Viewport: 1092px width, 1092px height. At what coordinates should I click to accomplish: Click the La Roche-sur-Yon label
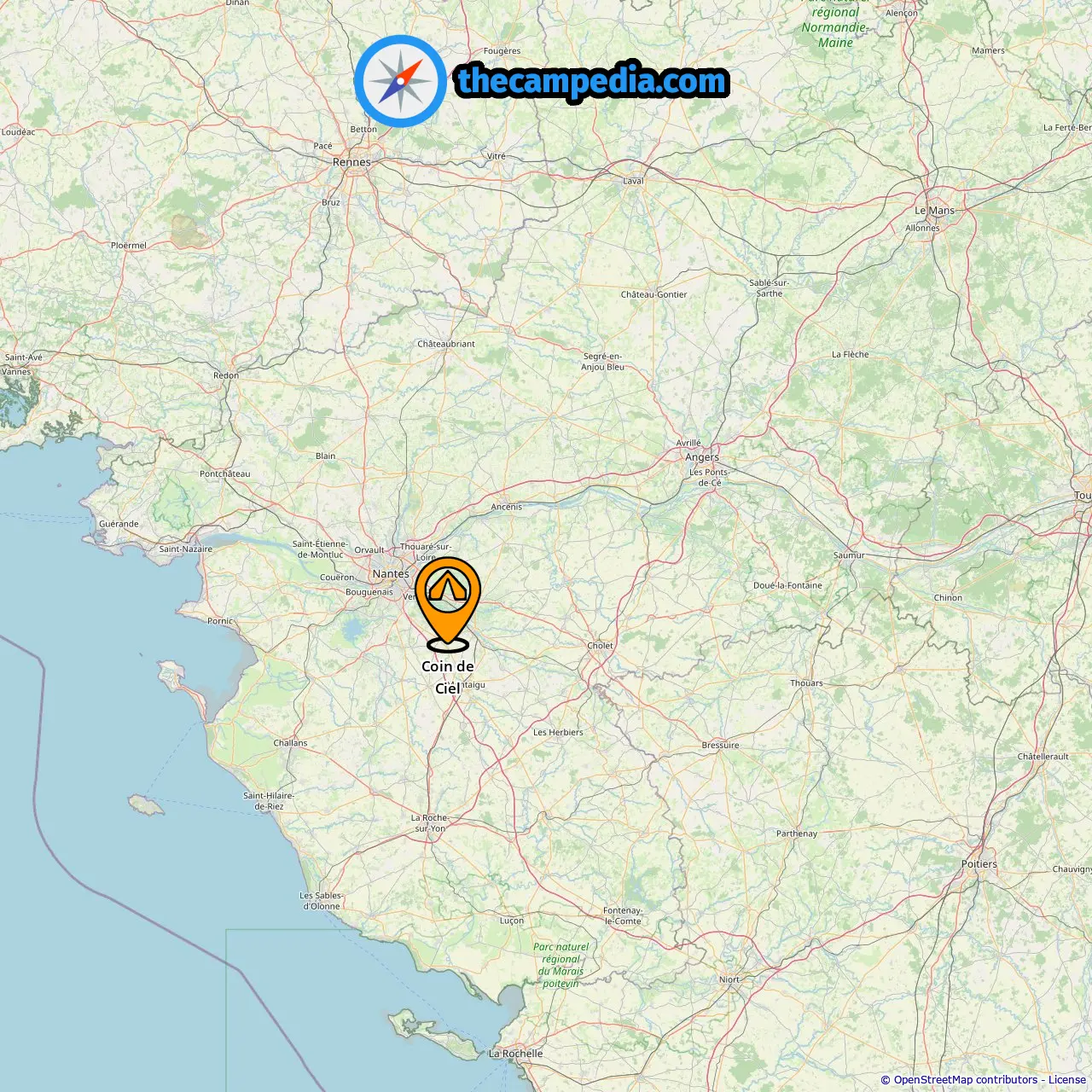click(430, 823)
